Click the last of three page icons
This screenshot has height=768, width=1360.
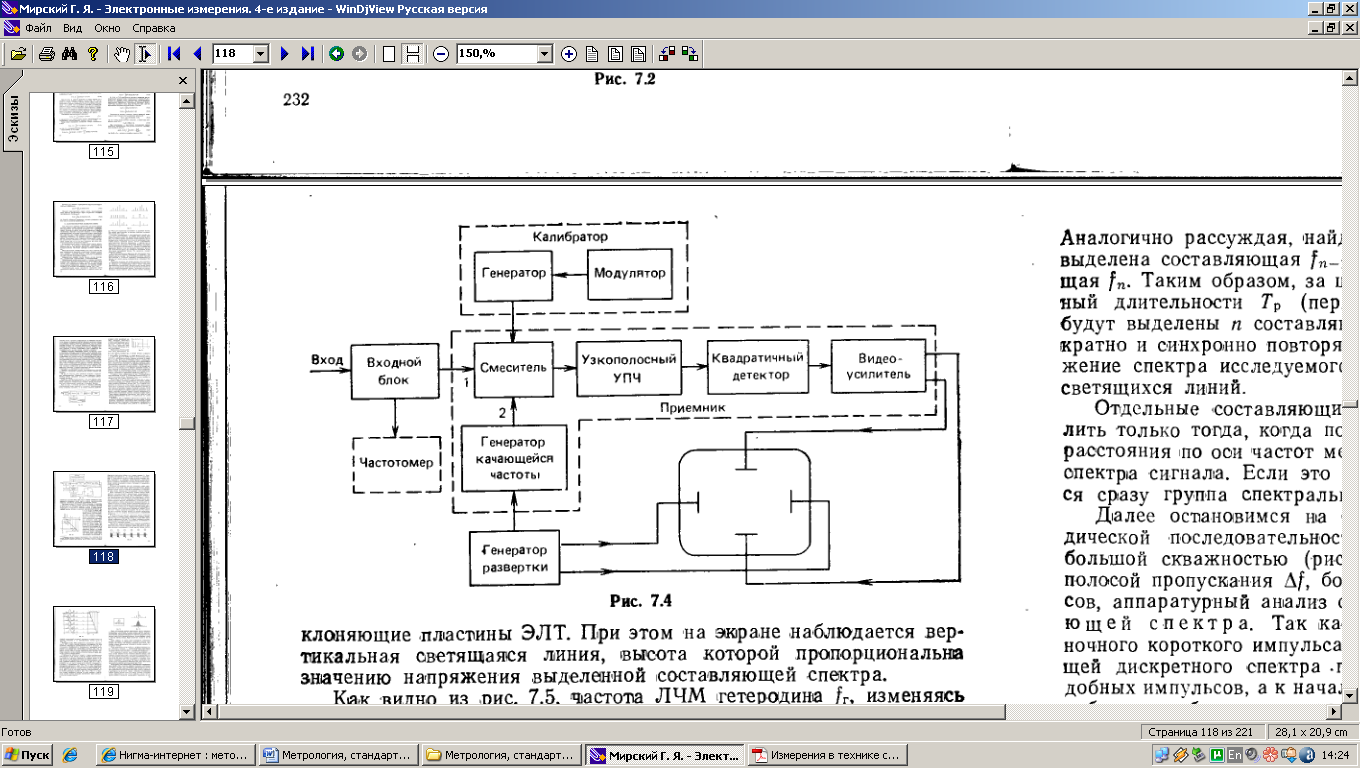[638, 54]
